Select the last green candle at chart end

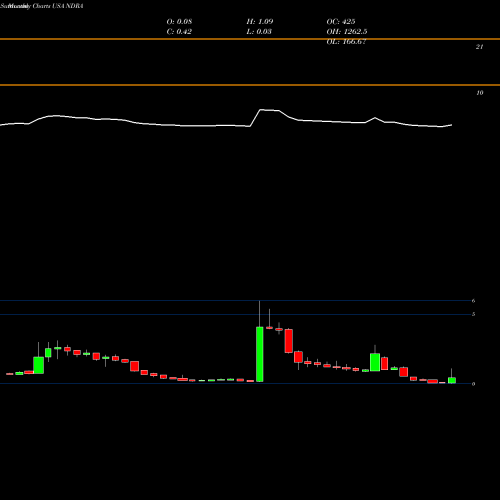(x=452, y=380)
